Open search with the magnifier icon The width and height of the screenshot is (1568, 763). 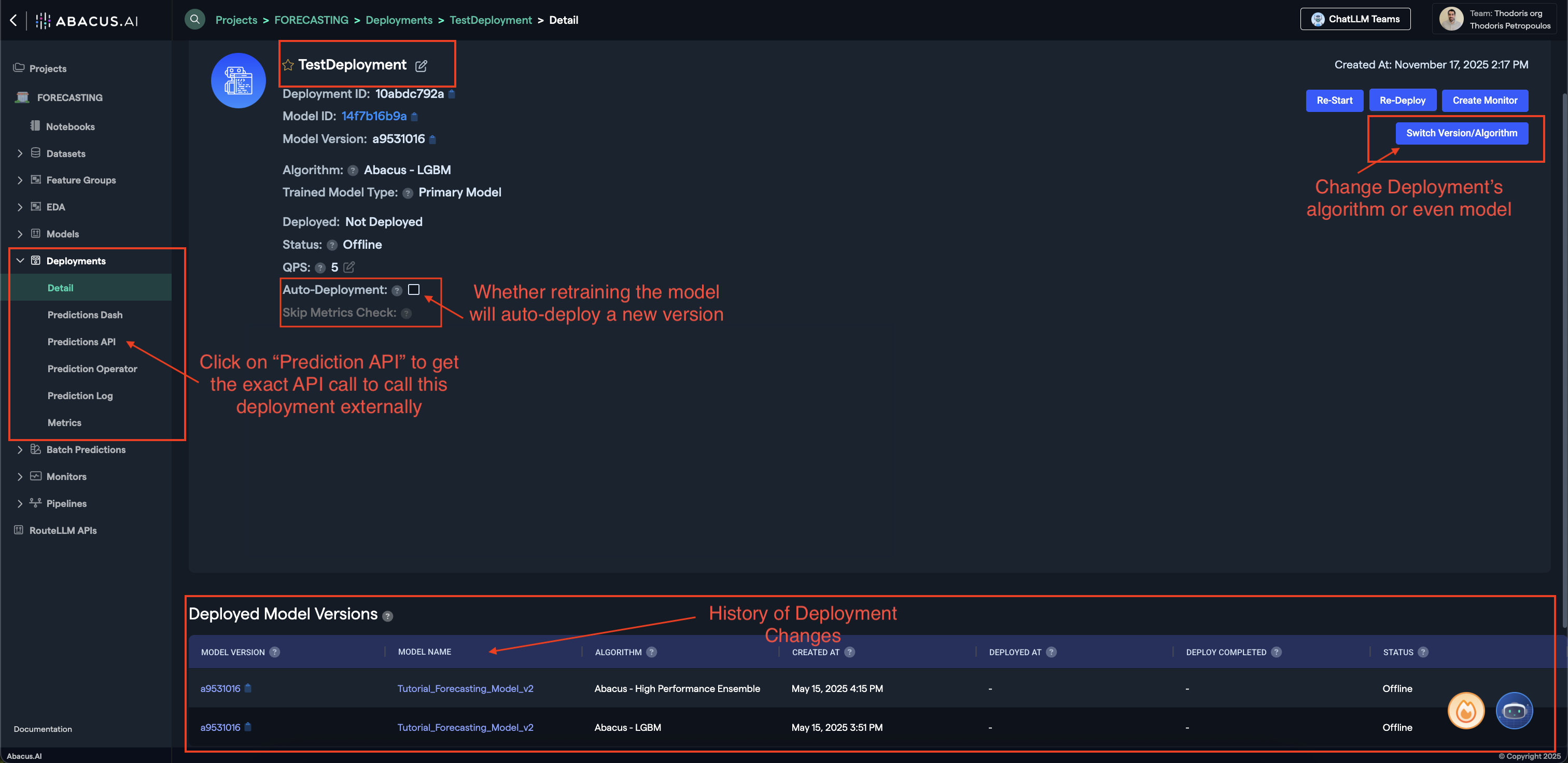(x=194, y=19)
